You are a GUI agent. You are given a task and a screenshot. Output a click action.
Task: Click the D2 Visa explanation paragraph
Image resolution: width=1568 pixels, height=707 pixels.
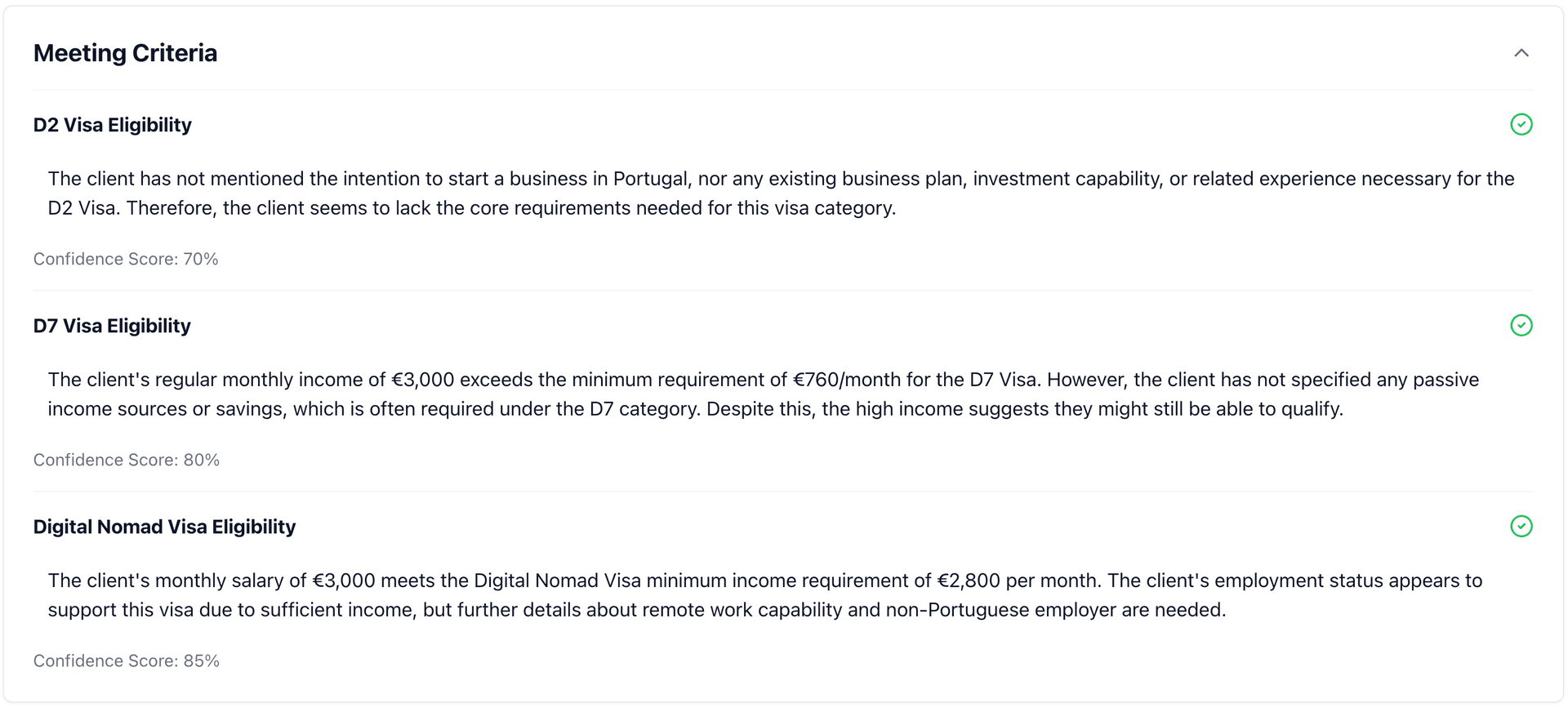pos(782,193)
